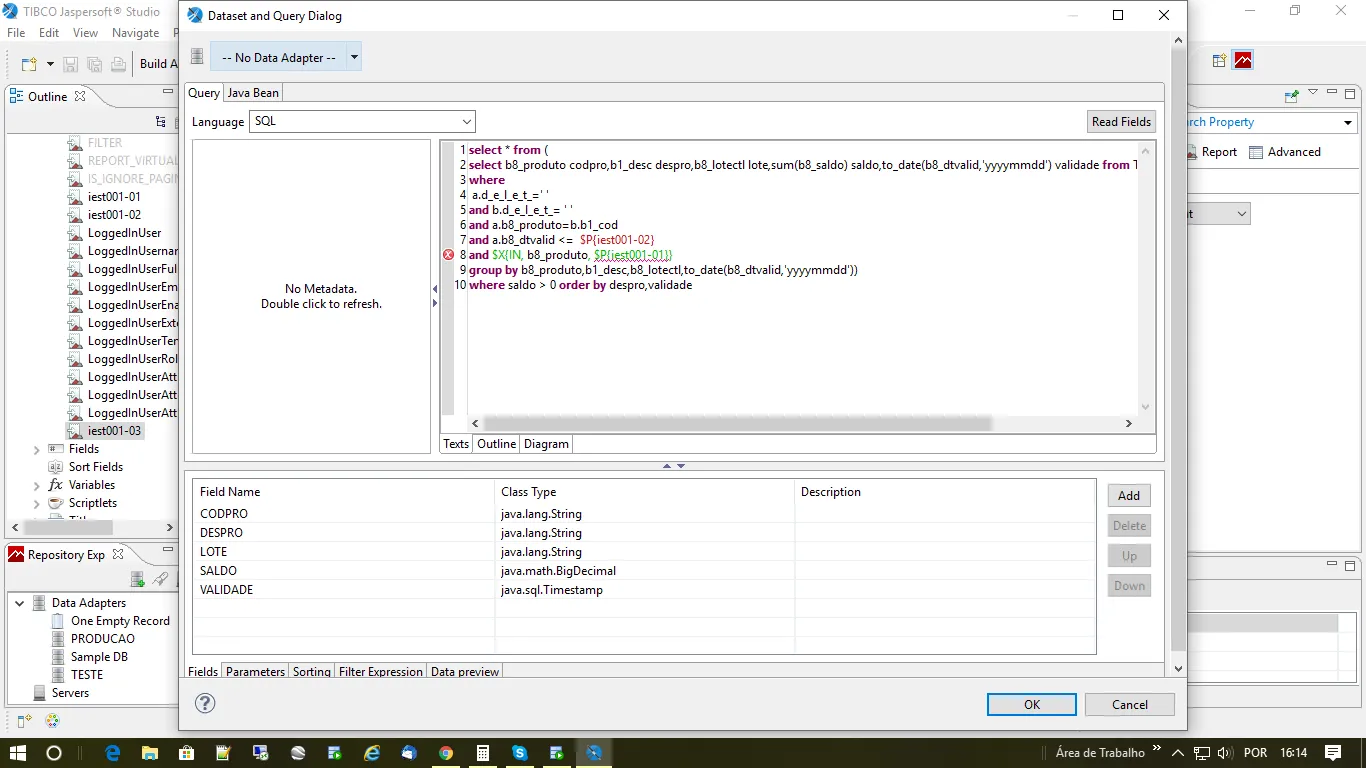Screen dimensions: 1366x768
Task: Select the SALDO field row
Action: click(219, 571)
